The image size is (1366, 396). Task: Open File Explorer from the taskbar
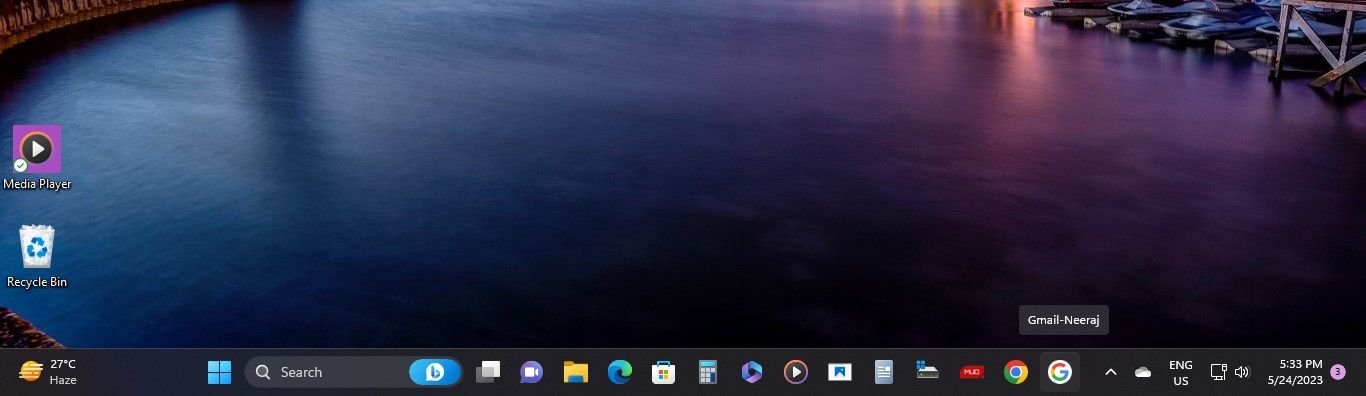(x=575, y=372)
